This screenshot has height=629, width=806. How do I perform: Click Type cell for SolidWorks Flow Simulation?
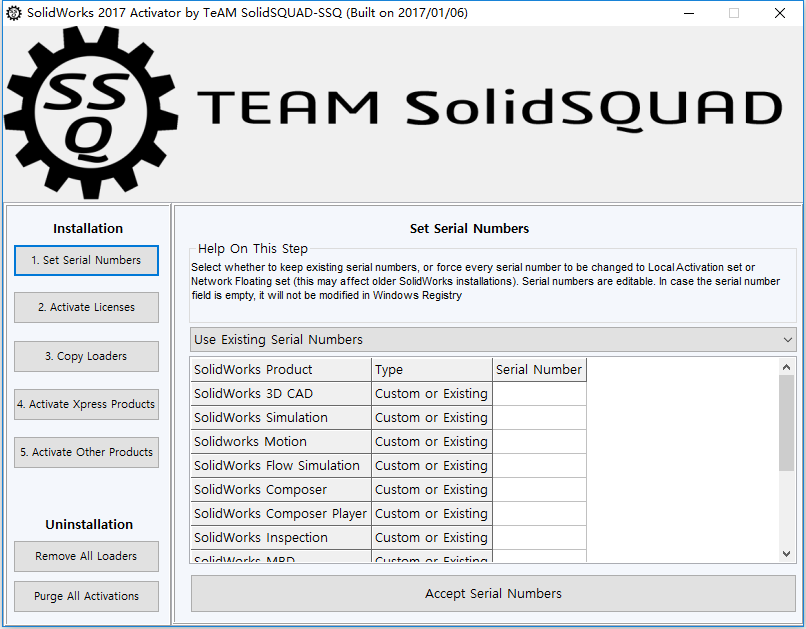click(432, 466)
